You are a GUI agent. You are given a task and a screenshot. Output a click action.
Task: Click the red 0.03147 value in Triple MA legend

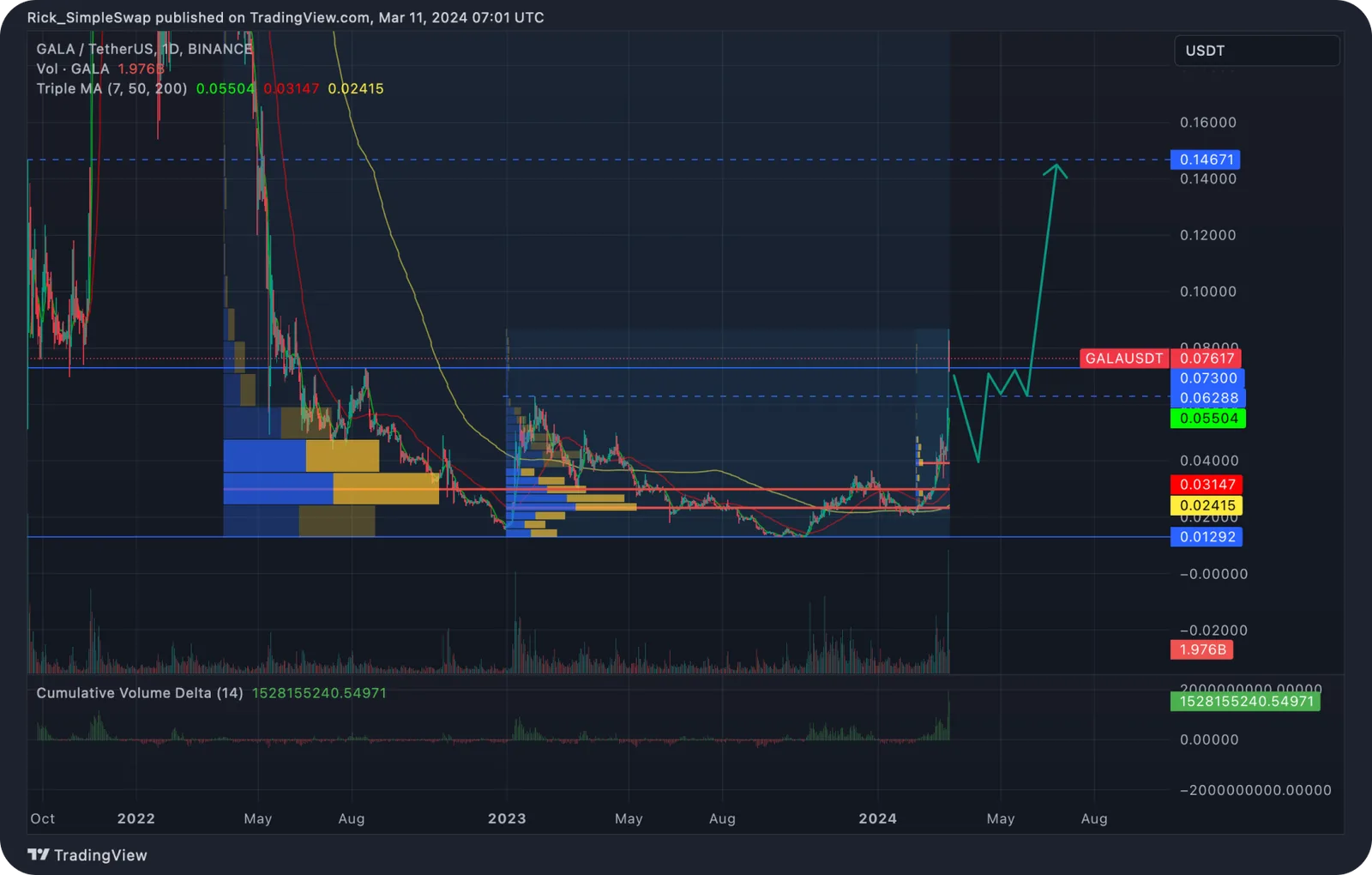[x=292, y=88]
